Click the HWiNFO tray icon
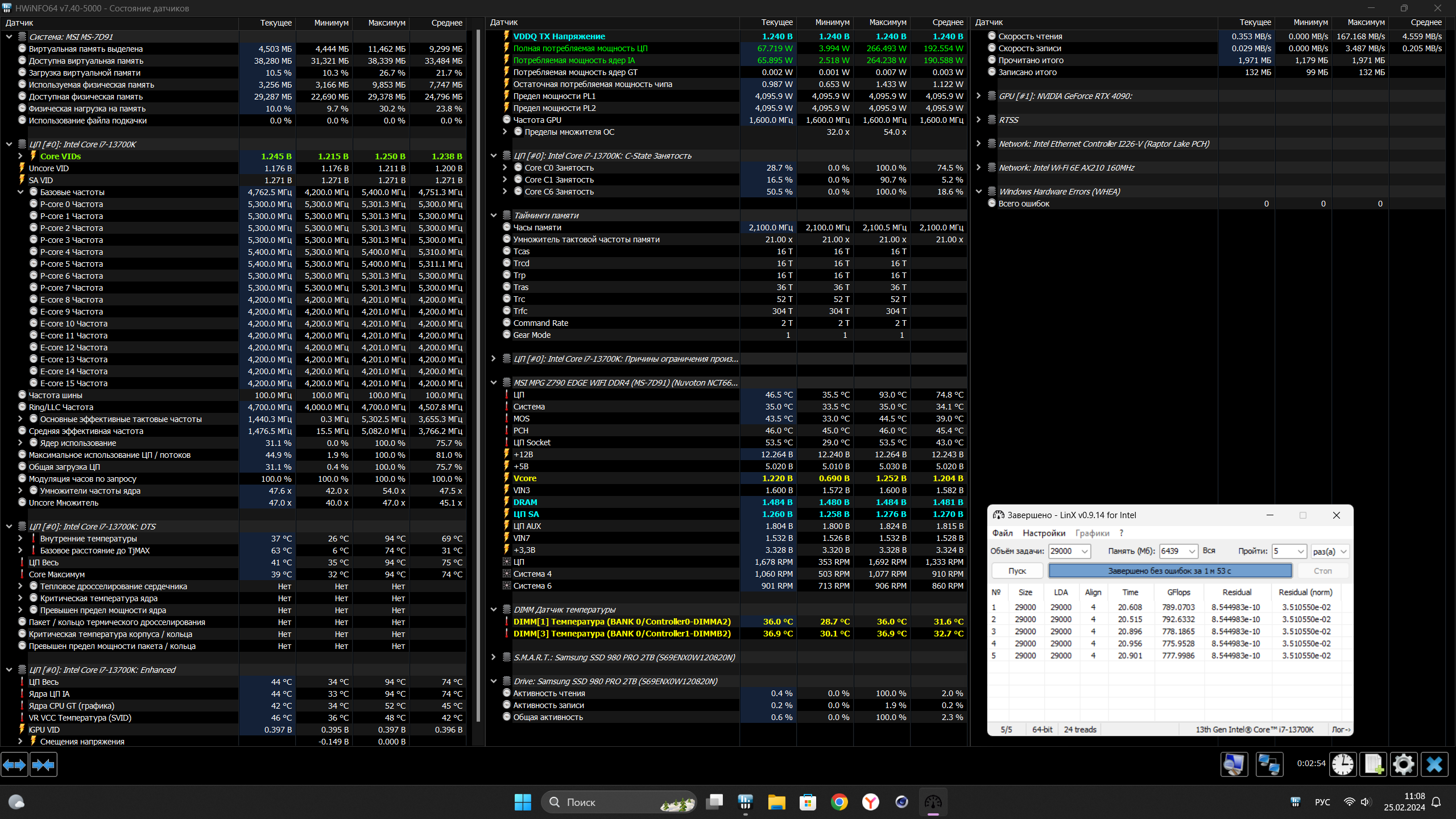 click(1296, 802)
